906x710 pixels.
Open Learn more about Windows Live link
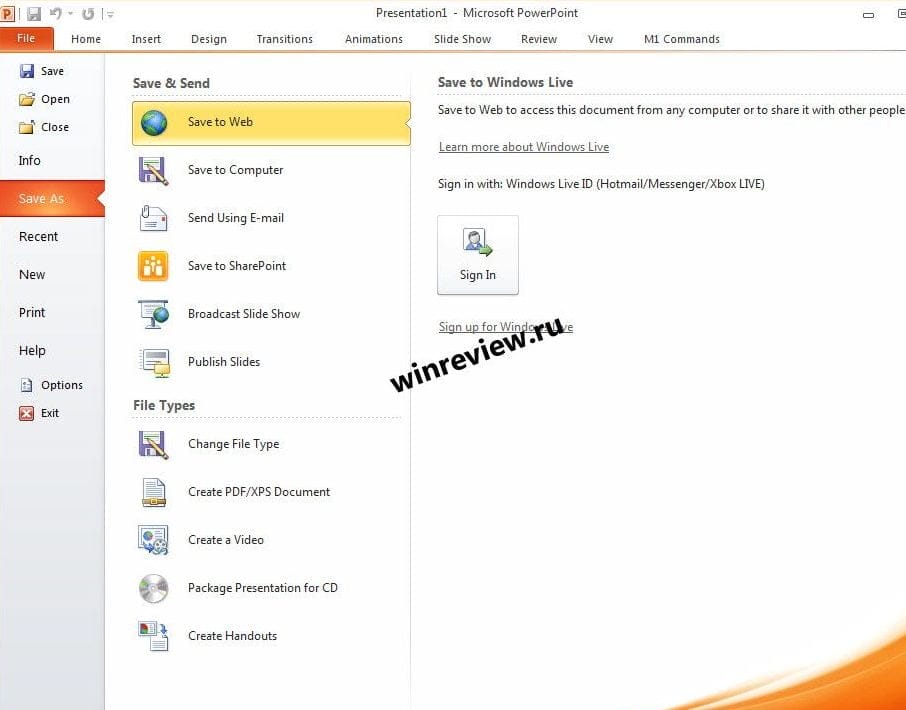pyautogui.click(x=523, y=147)
